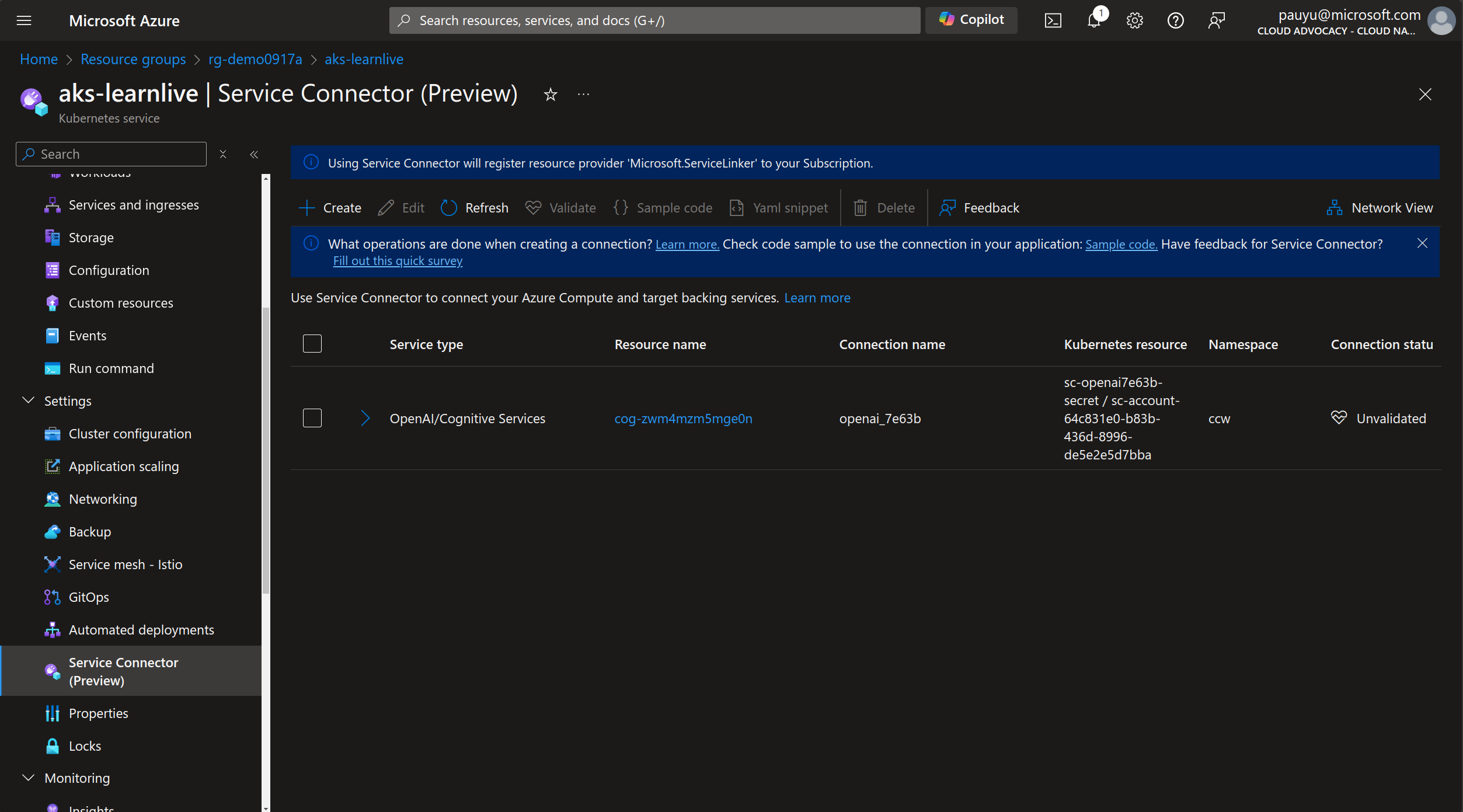Clear the sidebar search with X
The height and width of the screenshot is (812, 1463).
click(222, 154)
